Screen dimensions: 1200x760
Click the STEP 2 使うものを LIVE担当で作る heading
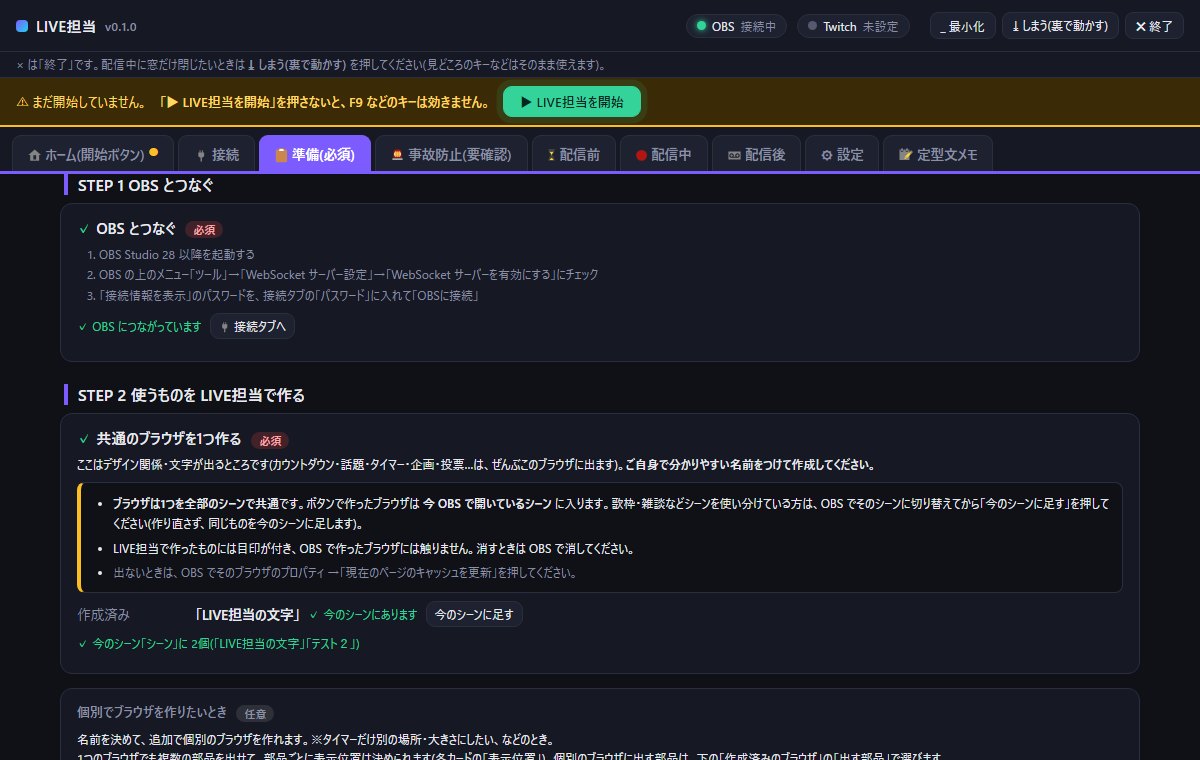[x=191, y=395]
